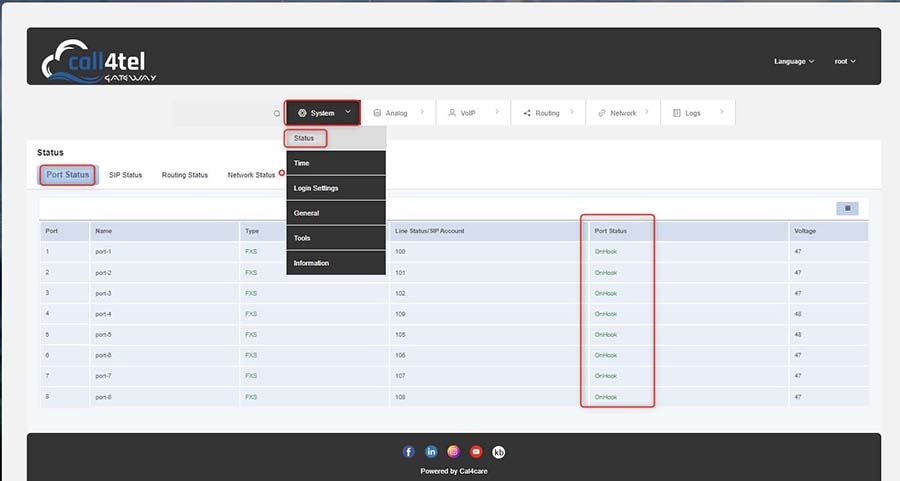Switch to the Routing Status tab
This screenshot has height=481, width=900.
pos(185,175)
